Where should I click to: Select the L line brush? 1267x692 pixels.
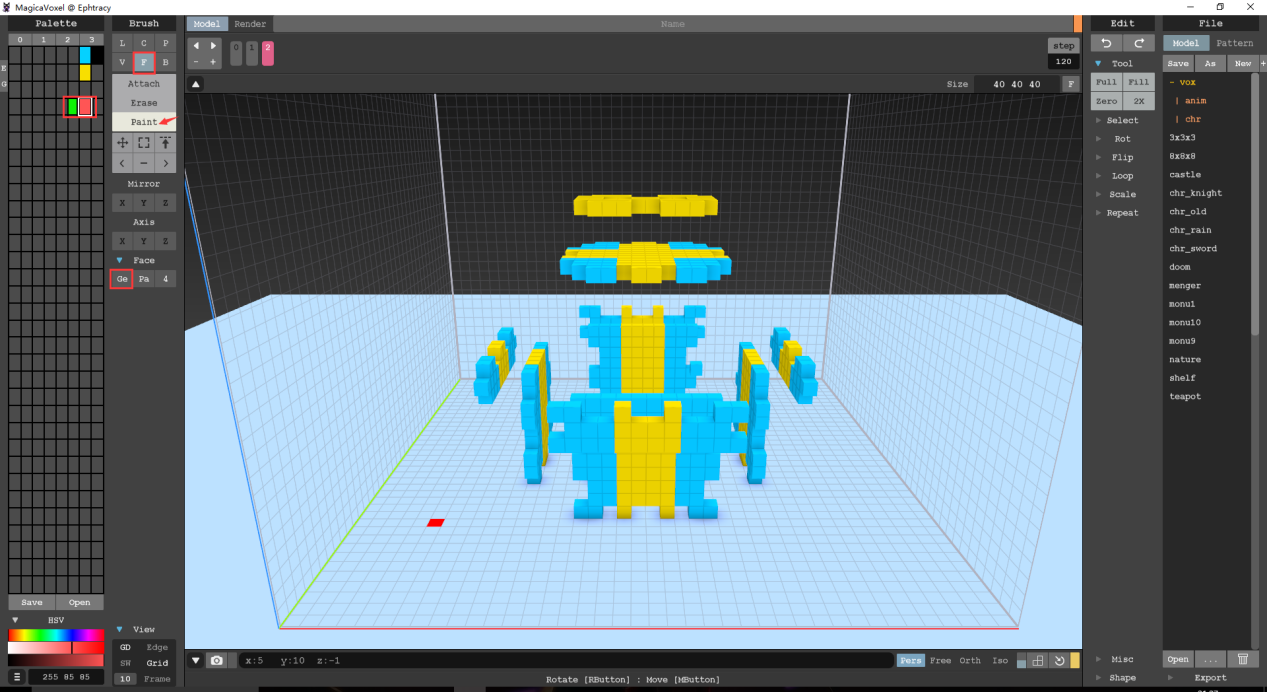pyautogui.click(x=122, y=43)
